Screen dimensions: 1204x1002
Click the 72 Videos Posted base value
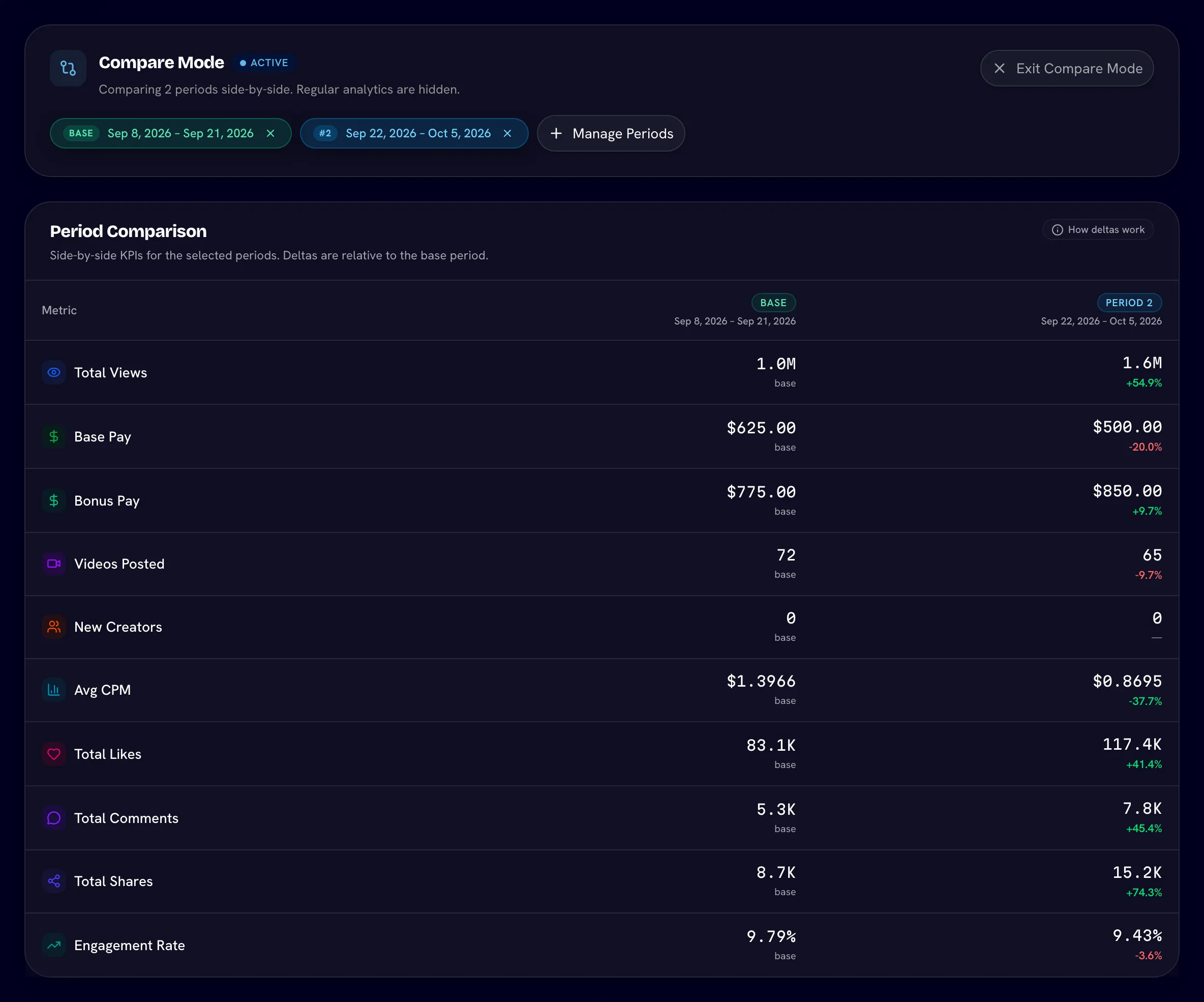[x=786, y=555]
